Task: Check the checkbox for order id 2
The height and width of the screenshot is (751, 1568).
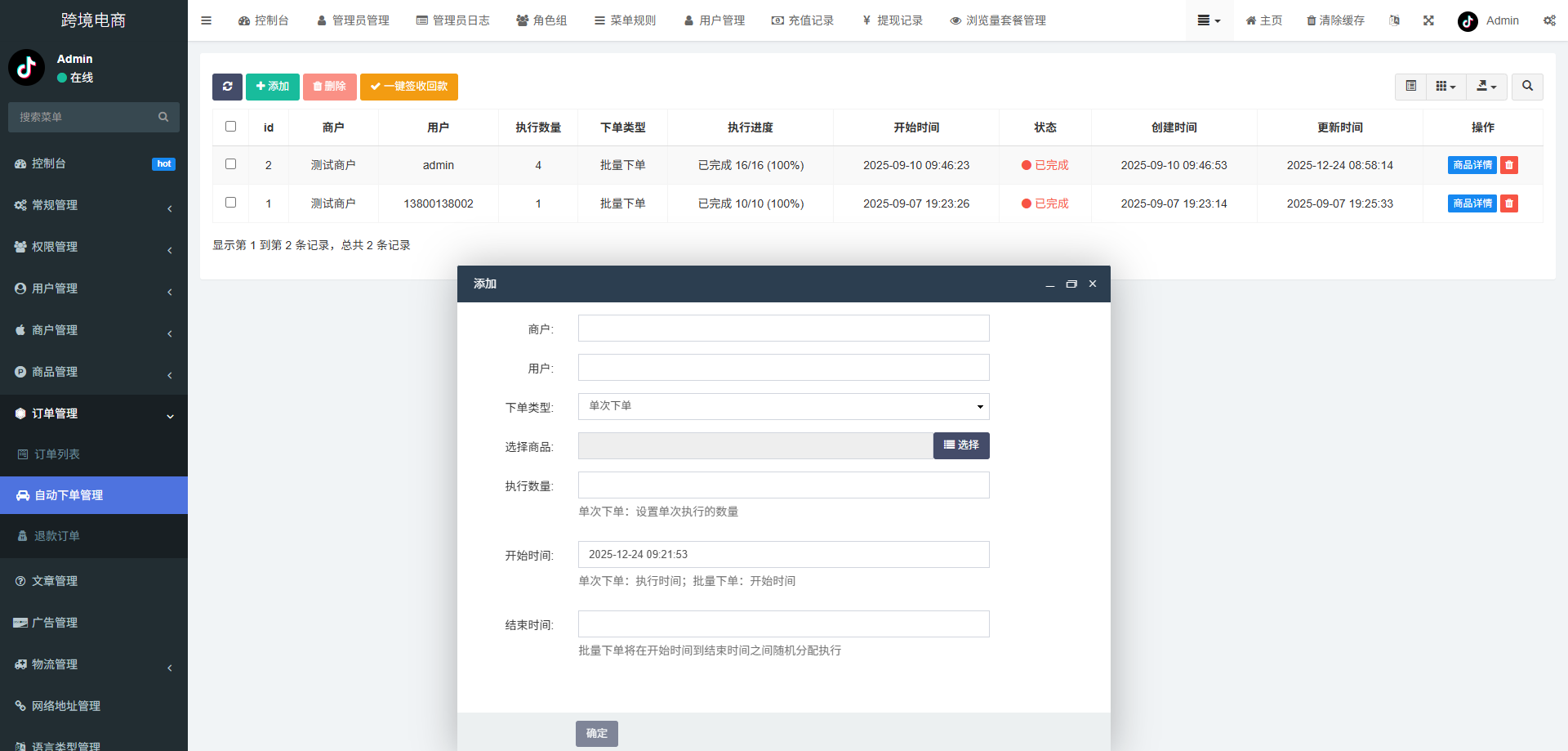Action: [230, 163]
